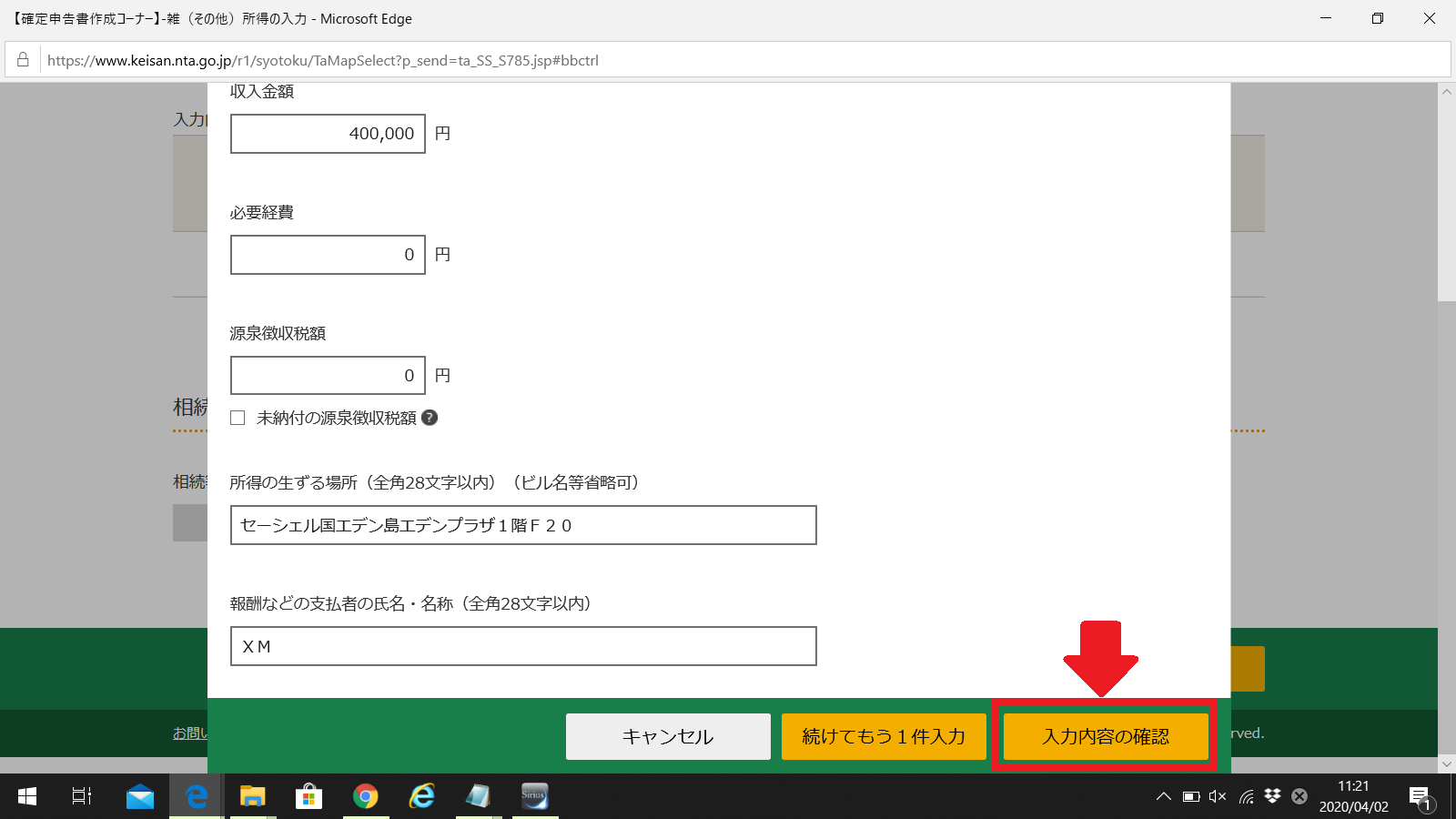Open the Sirius app from the taskbar
1456x819 pixels.
534,796
